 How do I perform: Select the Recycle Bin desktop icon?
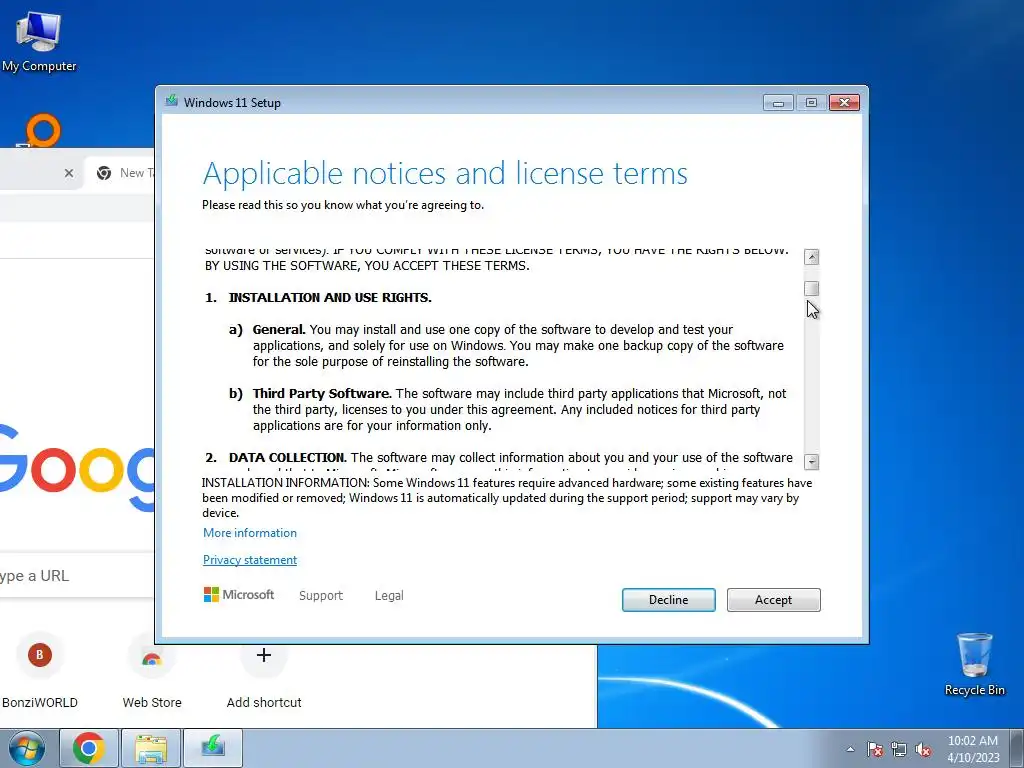[974, 664]
